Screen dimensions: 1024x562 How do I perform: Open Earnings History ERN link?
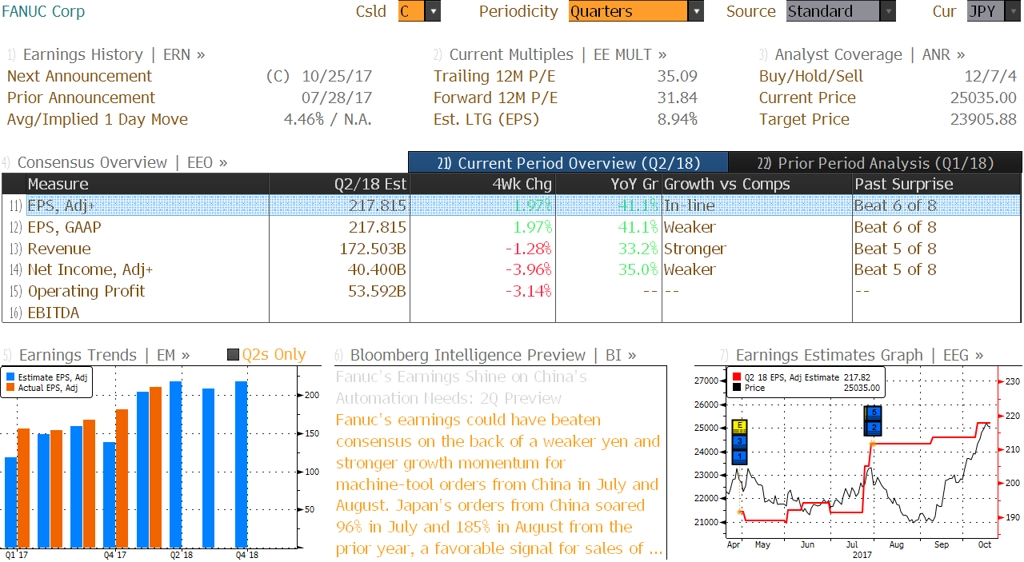tap(114, 55)
